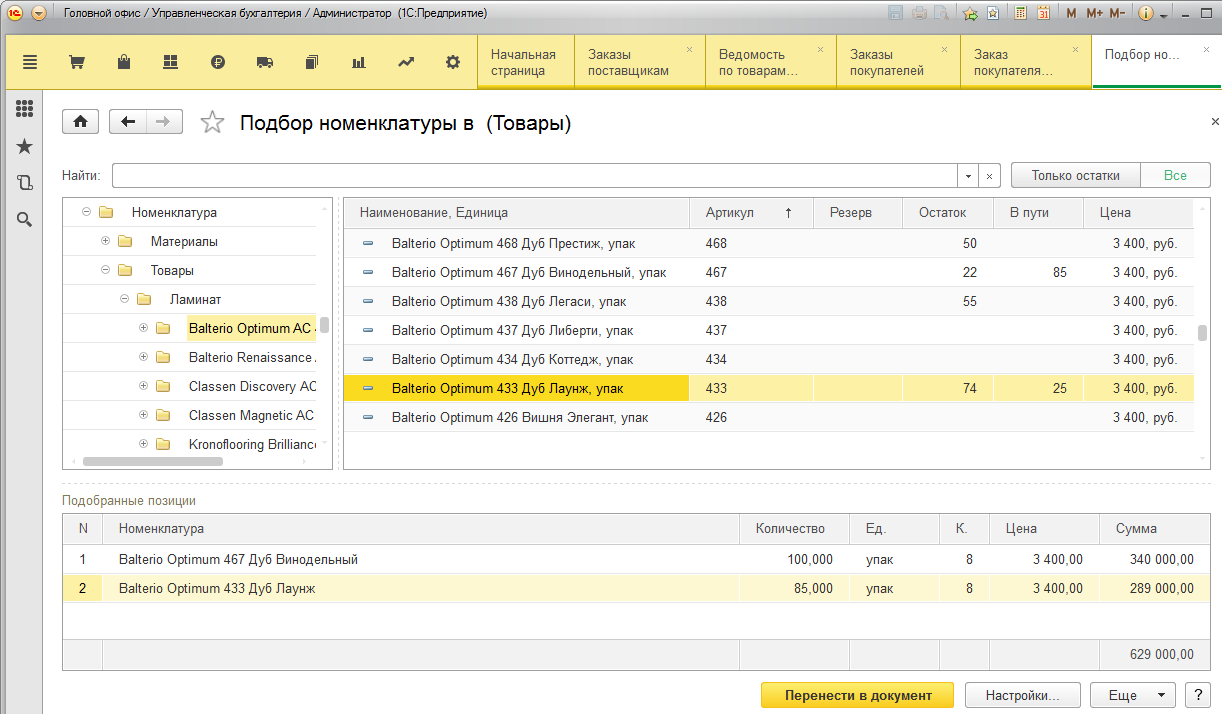Select picked row 'Balterio Optimum 467 Дуб Винодельный'
Screen dimensions: 1222x714
point(636,559)
